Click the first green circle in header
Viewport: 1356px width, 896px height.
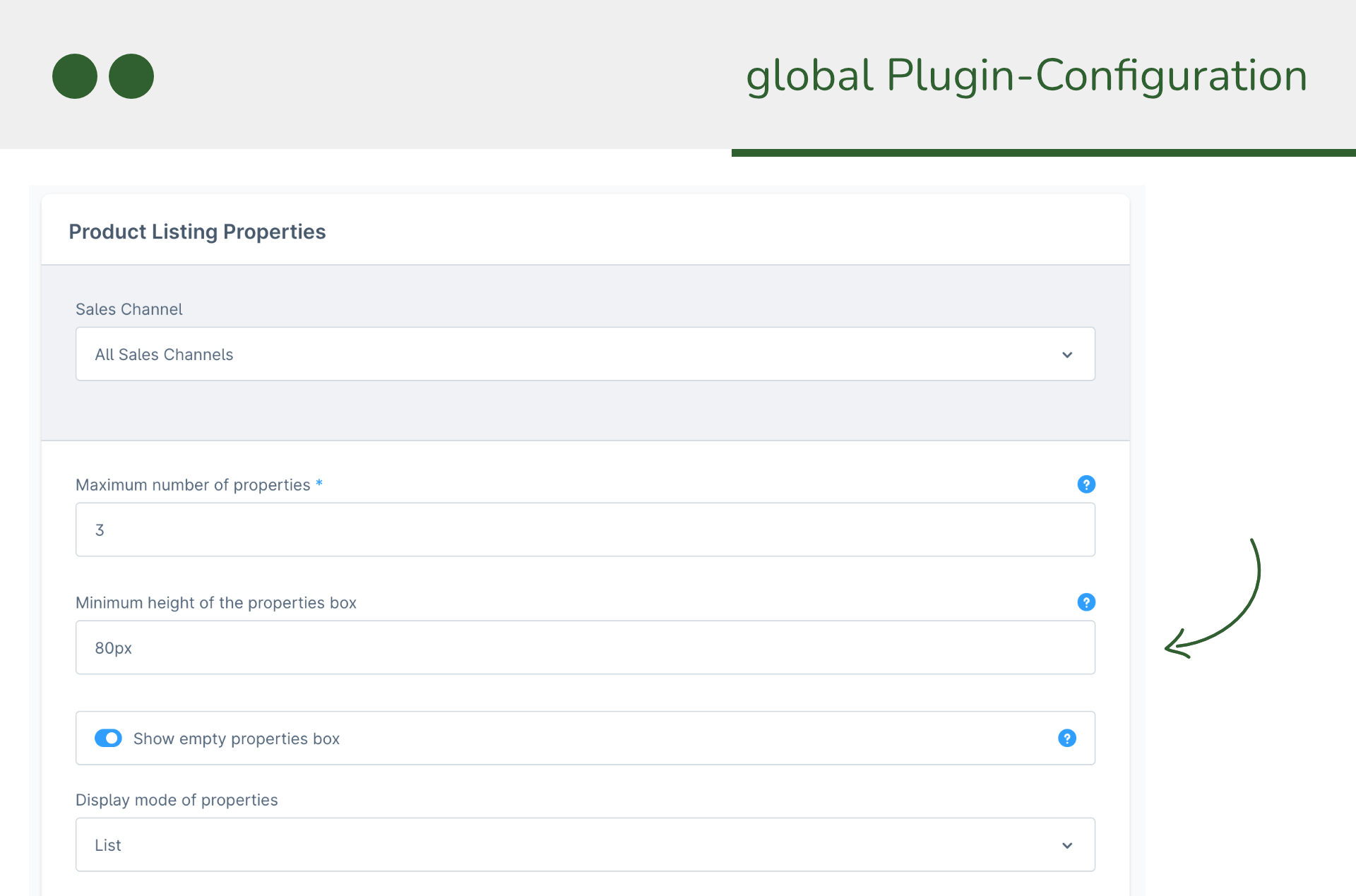75,76
